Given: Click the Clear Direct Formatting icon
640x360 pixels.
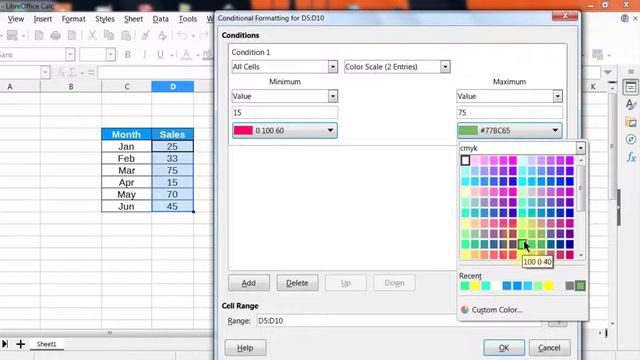Looking at the screenshot, I should point(162,36).
